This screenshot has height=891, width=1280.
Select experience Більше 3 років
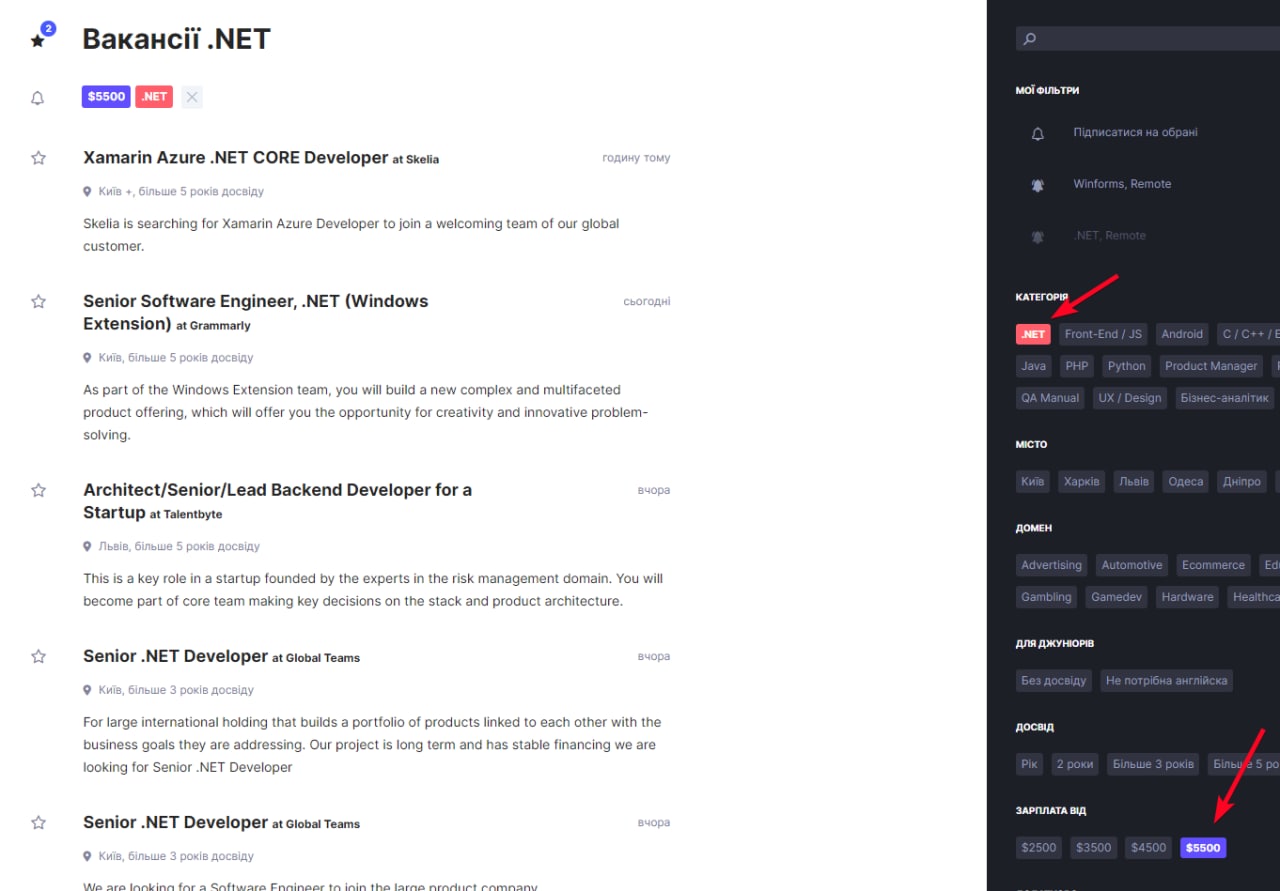click(1153, 764)
